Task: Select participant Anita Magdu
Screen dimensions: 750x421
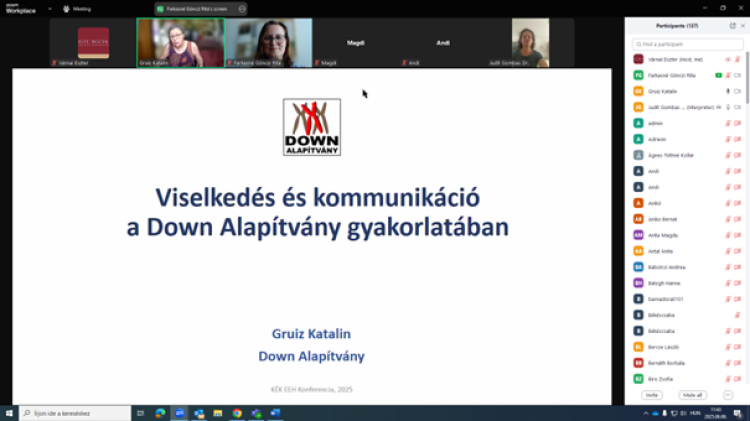Action: [687, 235]
